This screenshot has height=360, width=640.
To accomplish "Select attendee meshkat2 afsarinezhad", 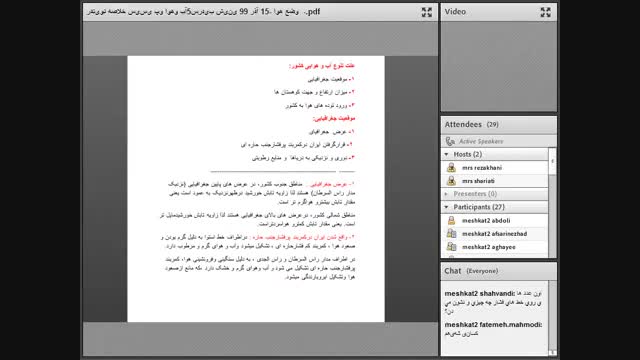I will (495, 233).
